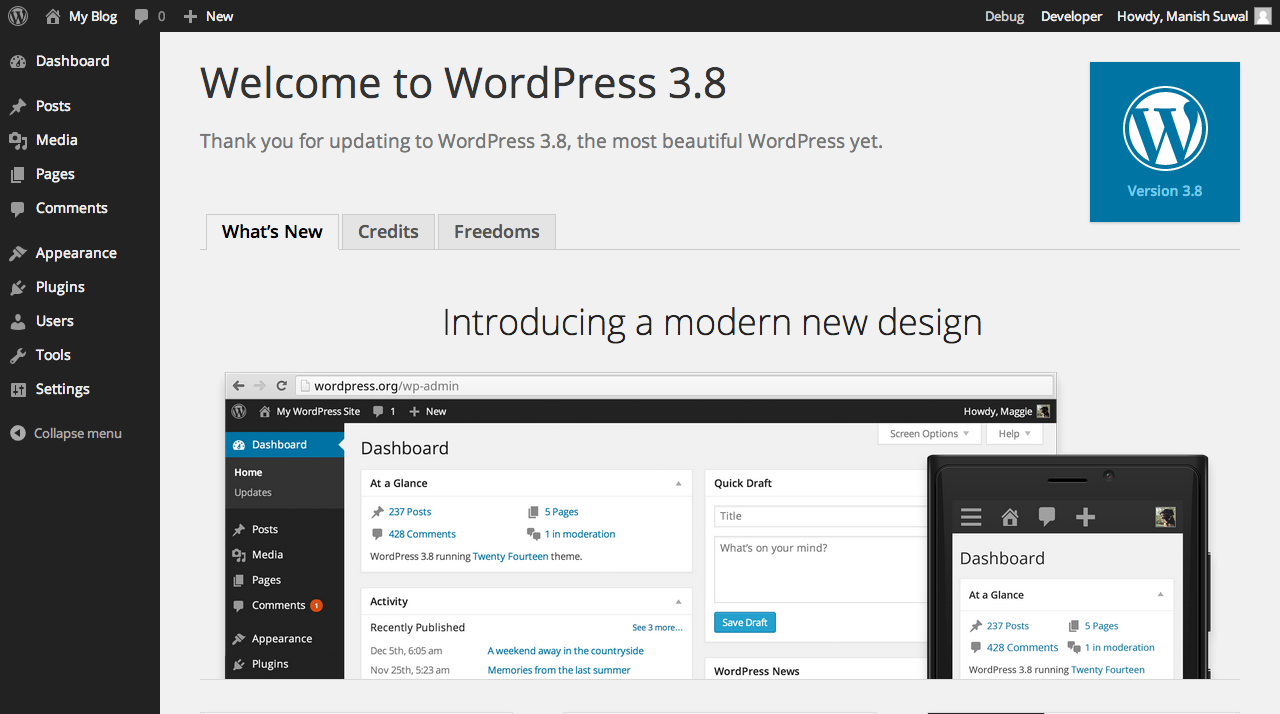Screen dimensions: 1280x714
Task: Open the Developer menu in the top admin bar
Action: 1071,16
